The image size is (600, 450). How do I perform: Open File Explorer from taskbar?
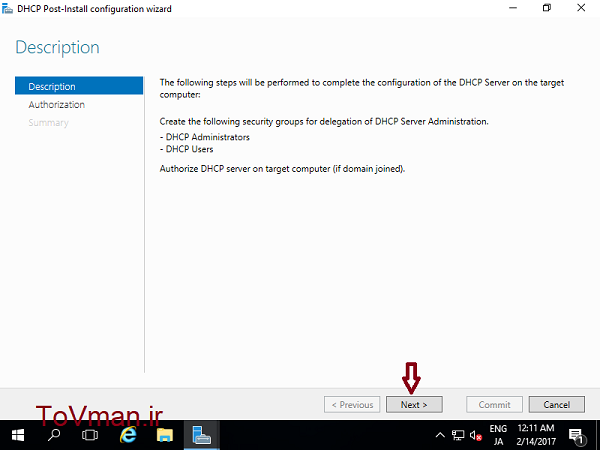(164, 436)
